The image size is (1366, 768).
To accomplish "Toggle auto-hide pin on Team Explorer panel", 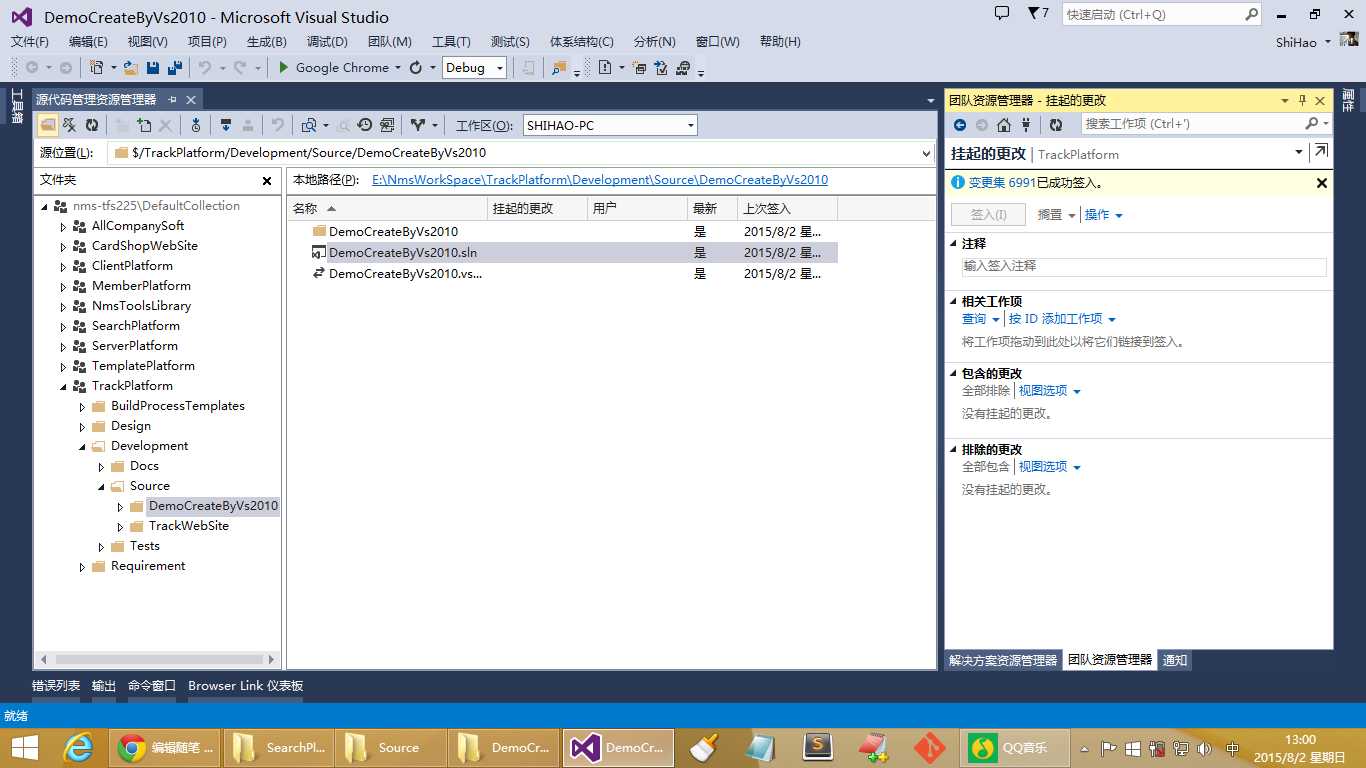I will click(x=1302, y=100).
